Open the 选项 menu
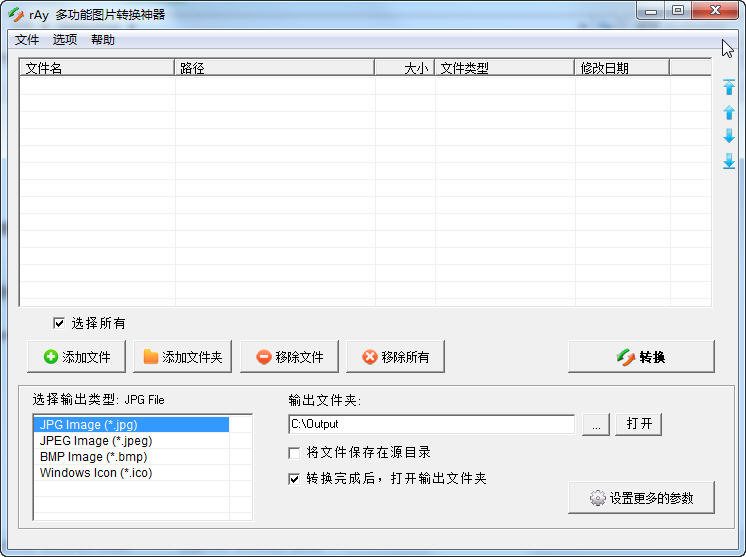 tap(65, 39)
